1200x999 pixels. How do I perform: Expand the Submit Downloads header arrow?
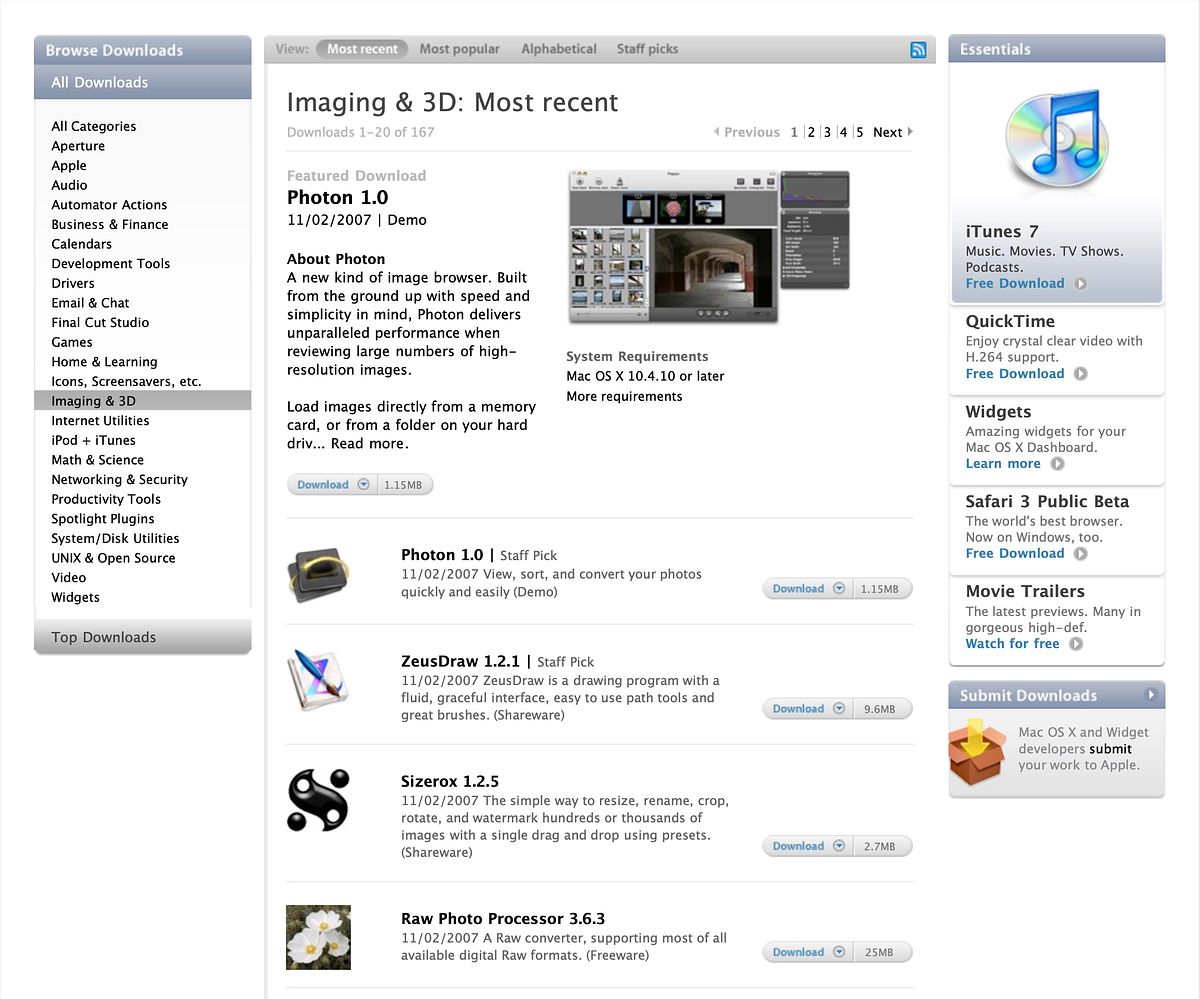(x=1151, y=695)
